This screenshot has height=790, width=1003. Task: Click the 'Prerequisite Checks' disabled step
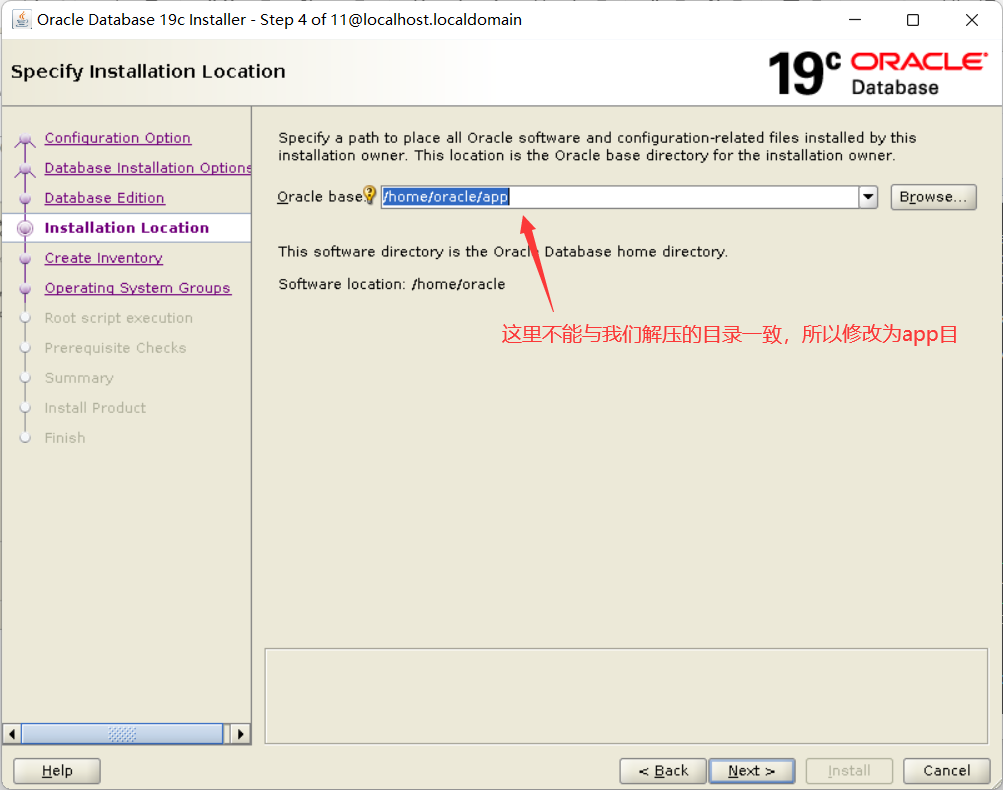tap(115, 349)
